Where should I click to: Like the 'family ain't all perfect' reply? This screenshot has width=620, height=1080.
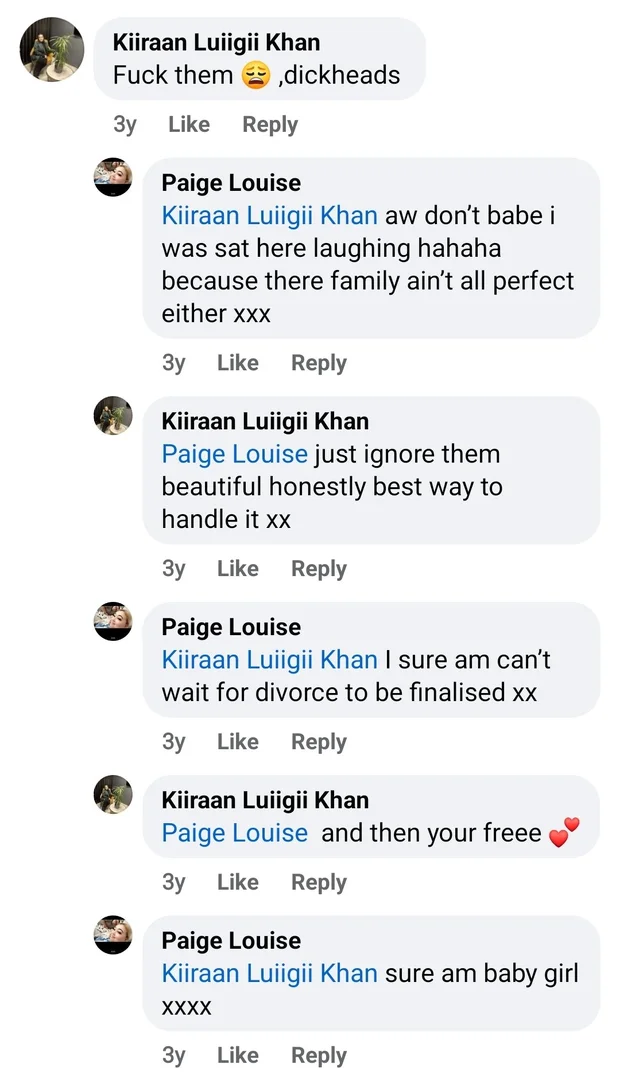[x=238, y=363]
